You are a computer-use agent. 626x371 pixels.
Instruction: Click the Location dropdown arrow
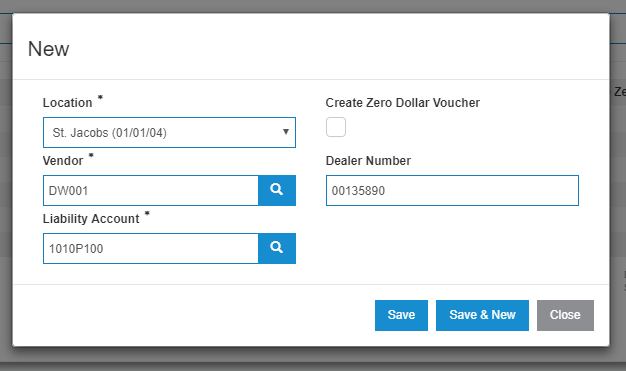coord(286,132)
